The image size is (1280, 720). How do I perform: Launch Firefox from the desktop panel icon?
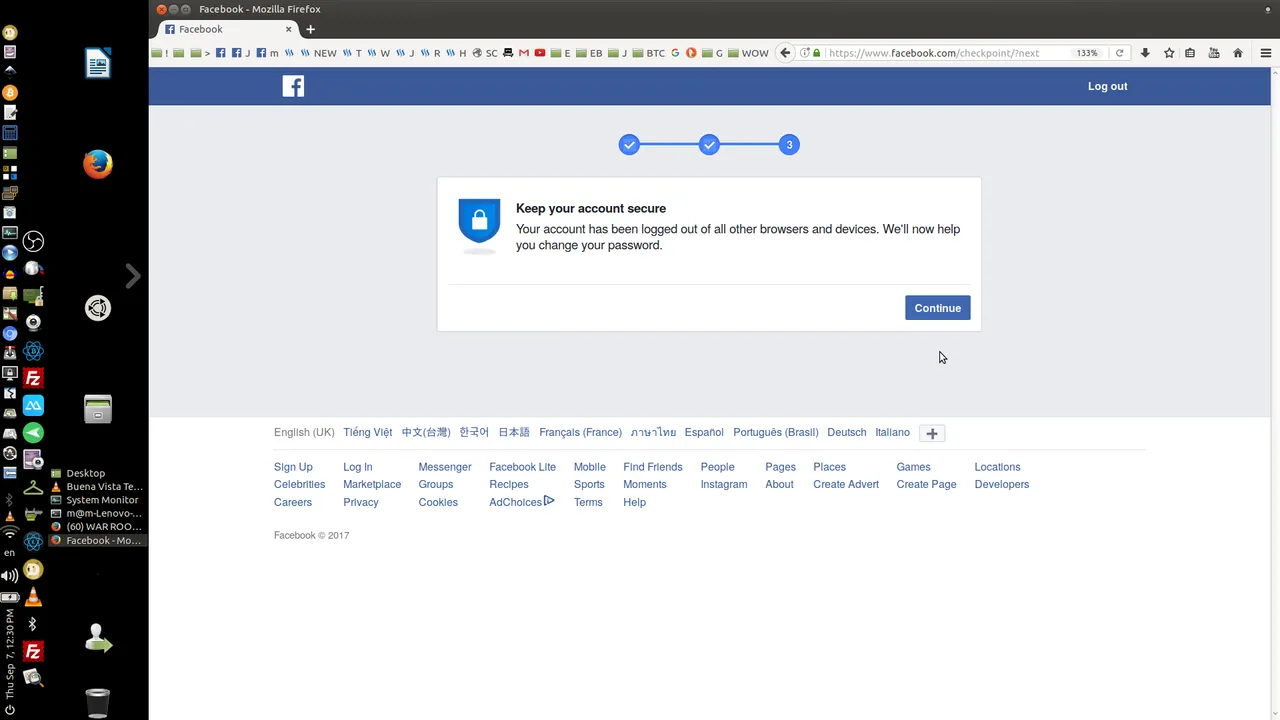coord(97,164)
